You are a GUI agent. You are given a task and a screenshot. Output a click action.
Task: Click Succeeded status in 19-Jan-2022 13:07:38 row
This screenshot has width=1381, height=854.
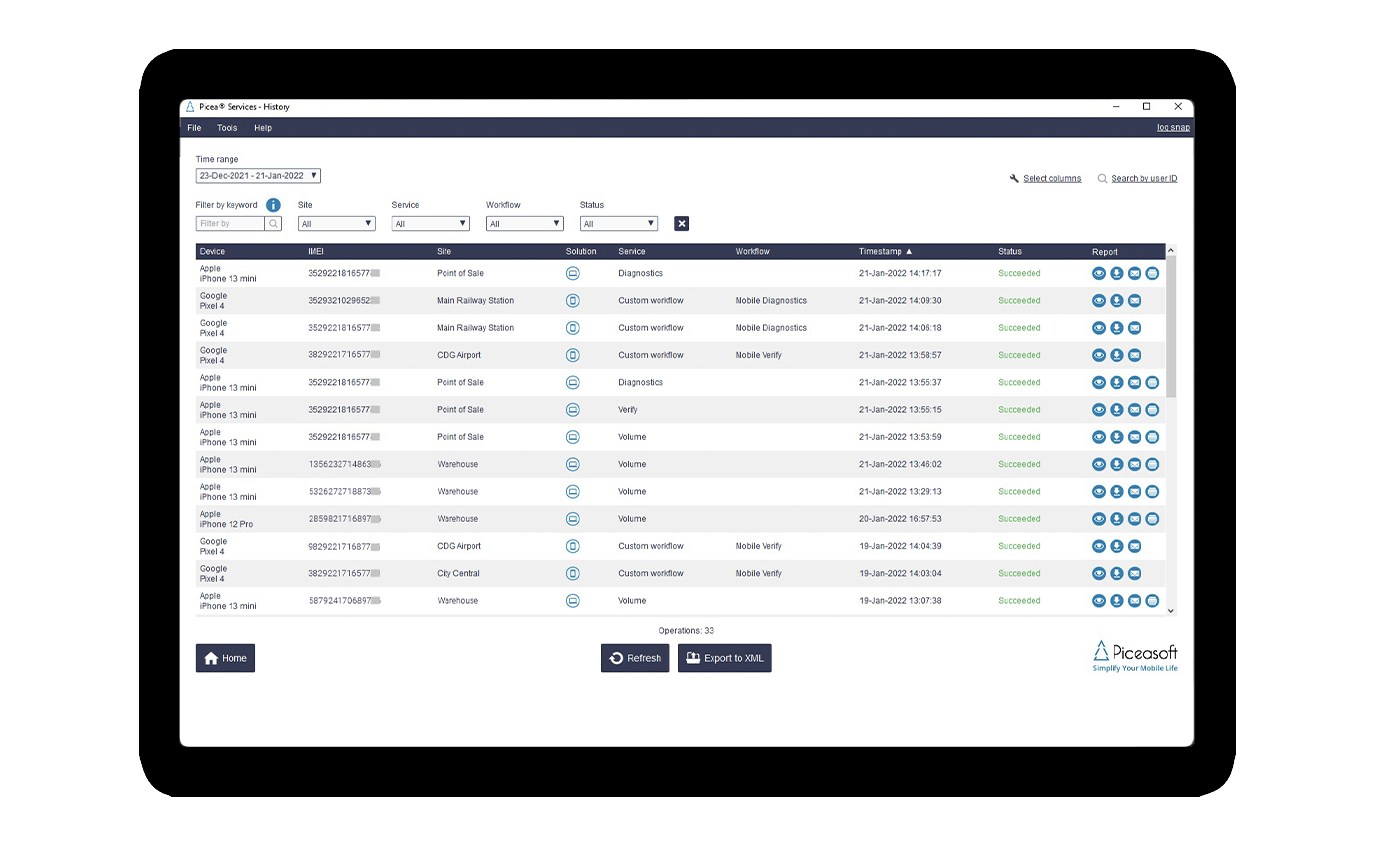(1019, 601)
